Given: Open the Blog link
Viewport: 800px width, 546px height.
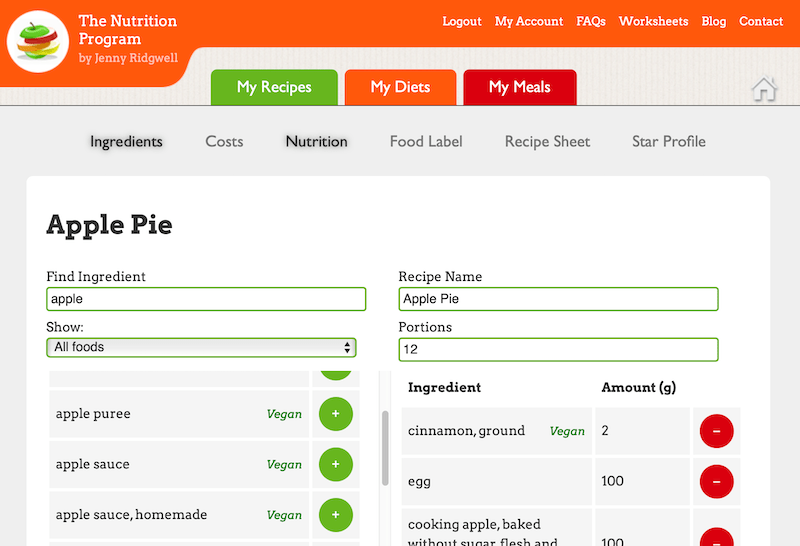Looking at the screenshot, I should [714, 21].
